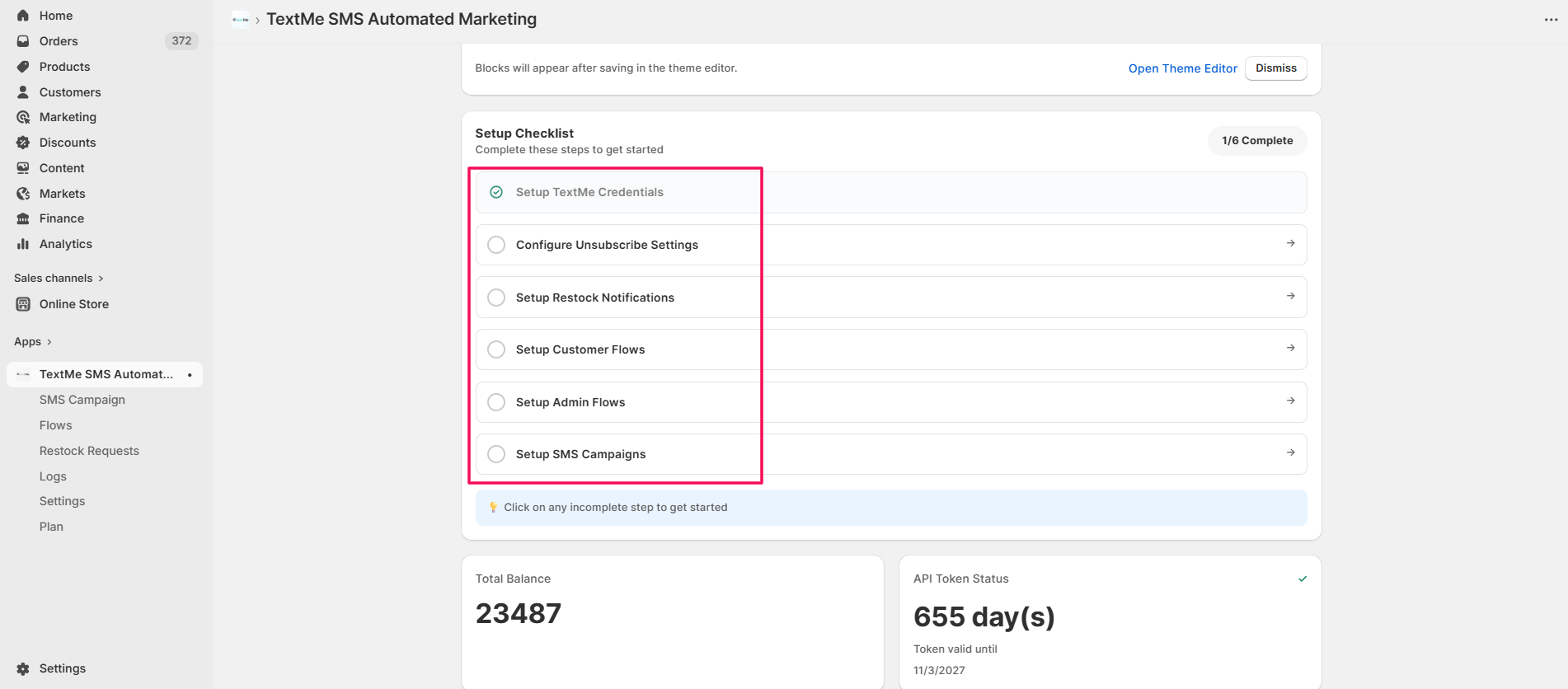This screenshot has height=689, width=1568.
Task: Click the checked Setup TextMe Credentials circle
Action: click(496, 192)
